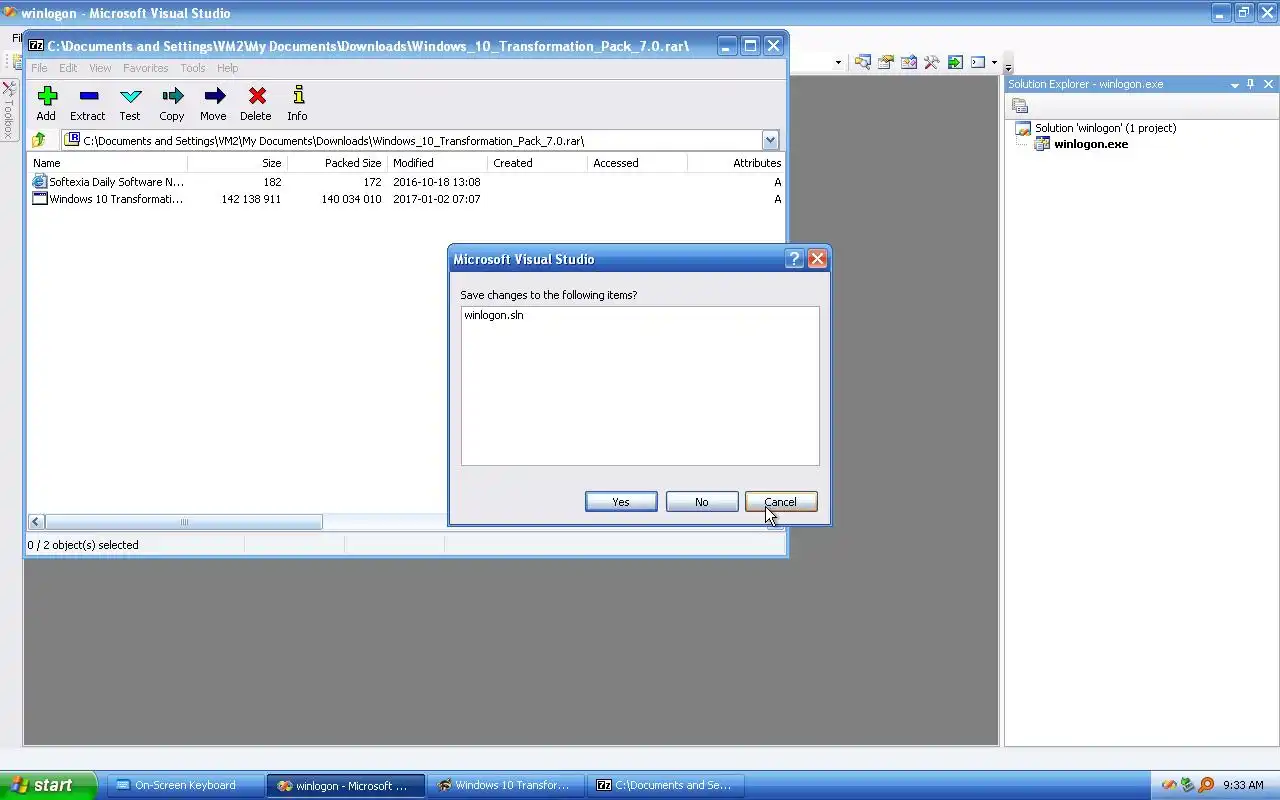Click the green arrow Start Page icon
The height and width of the screenshot is (800, 1280).
pos(955,62)
